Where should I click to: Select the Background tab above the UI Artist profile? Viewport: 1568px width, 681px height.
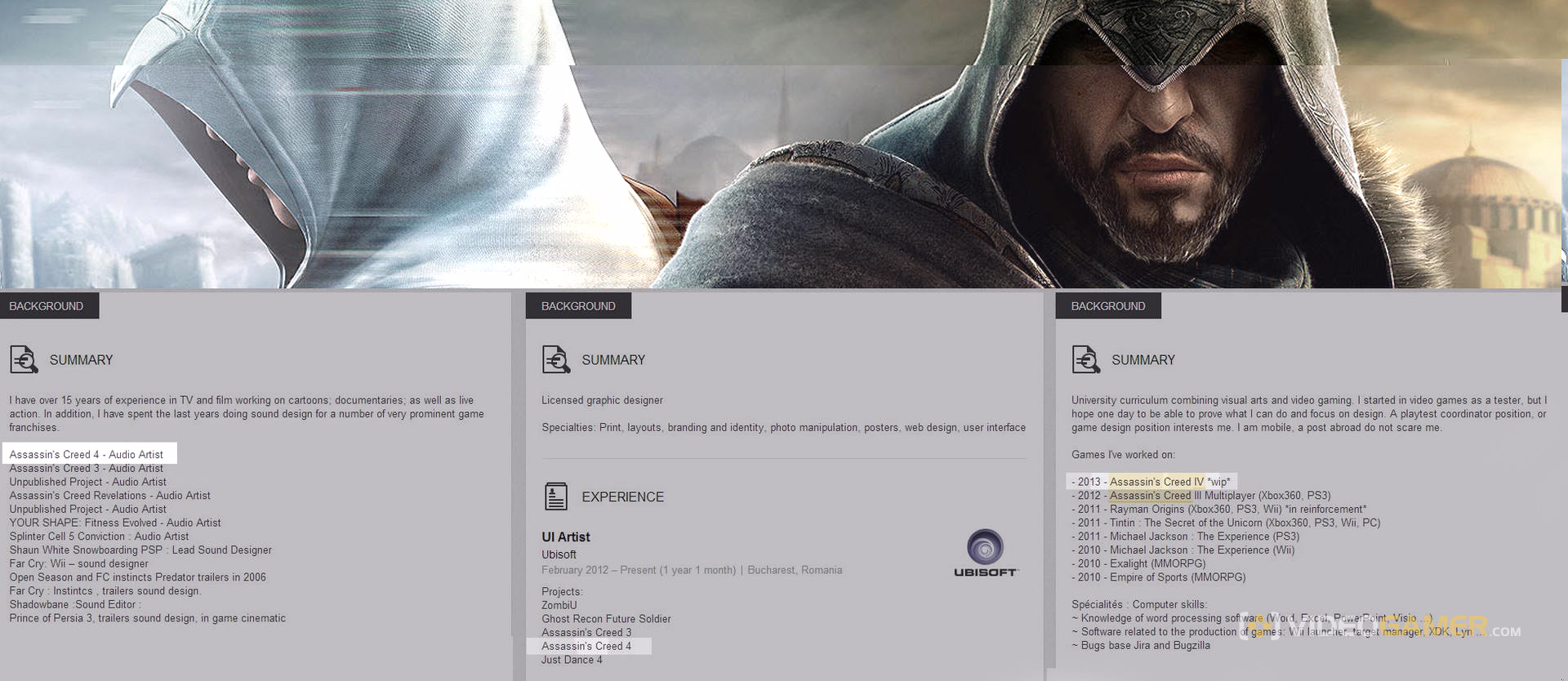tap(578, 306)
